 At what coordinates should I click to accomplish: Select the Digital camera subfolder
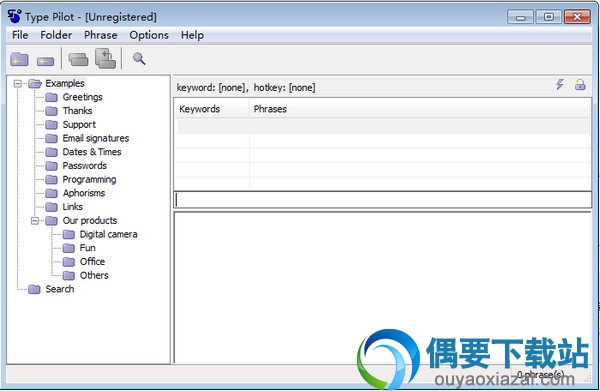pyautogui.click(x=108, y=235)
